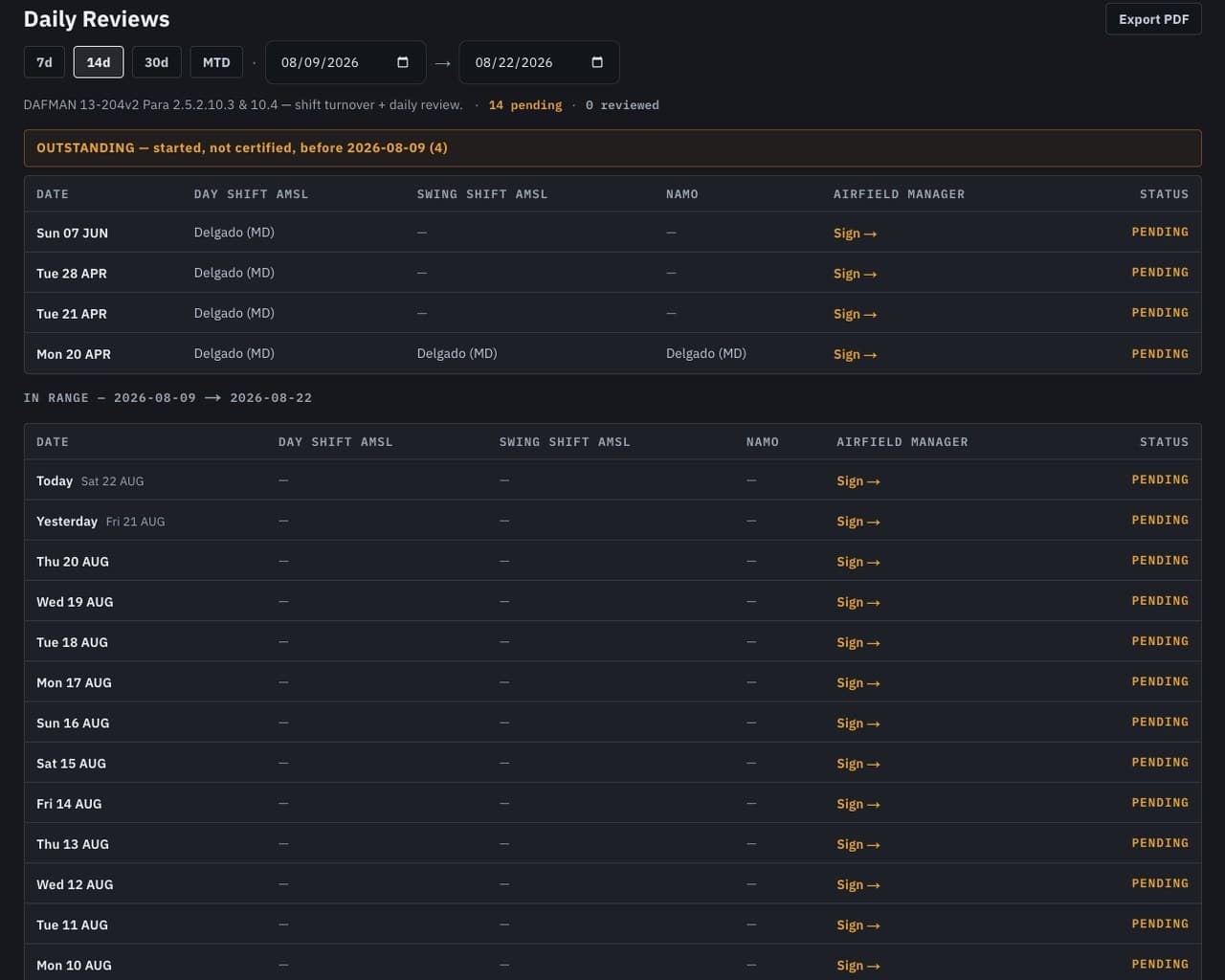Click the DAFMAN 13-204v2 reference text
This screenshot has width=1225, height=980.
tap(243, 105)
